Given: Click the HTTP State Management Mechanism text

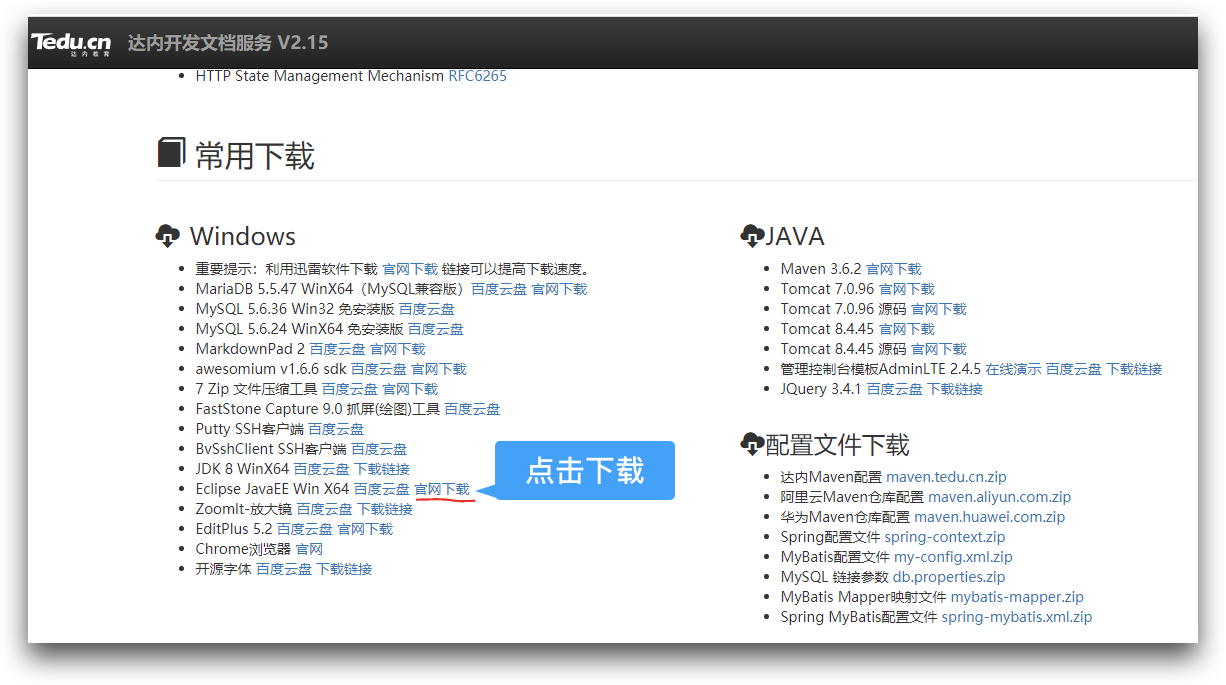Looking at the screenshot, I should coord(320,76).
